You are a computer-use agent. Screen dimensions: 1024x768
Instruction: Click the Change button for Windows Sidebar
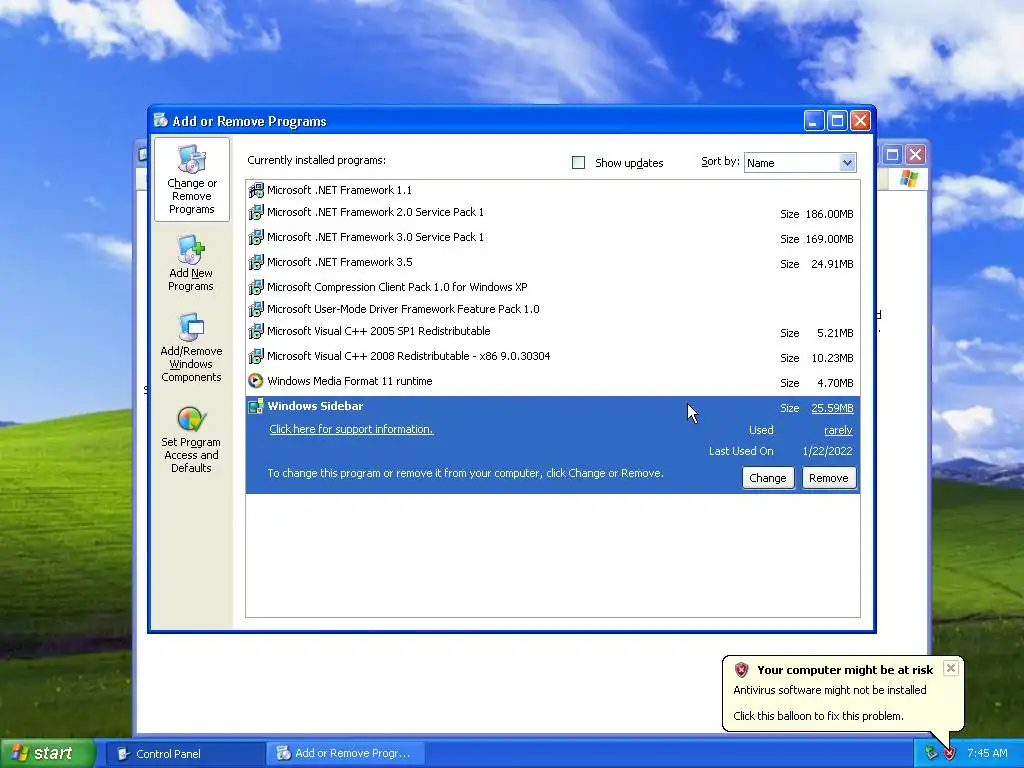pyautogui.click(x=768, y=478)
